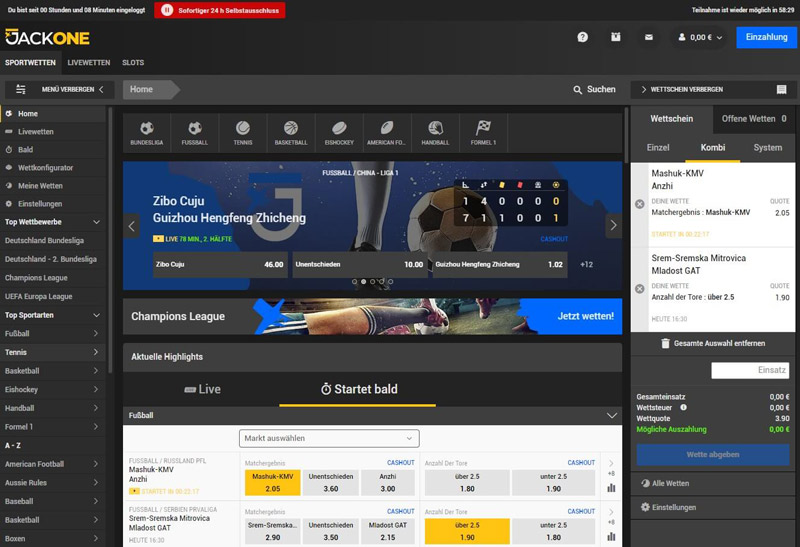The width and height of the screenshot is (800, 547).
Task: Open statistics chart icon for Mashuk-KMV match
Action: [x=611, y=488]
